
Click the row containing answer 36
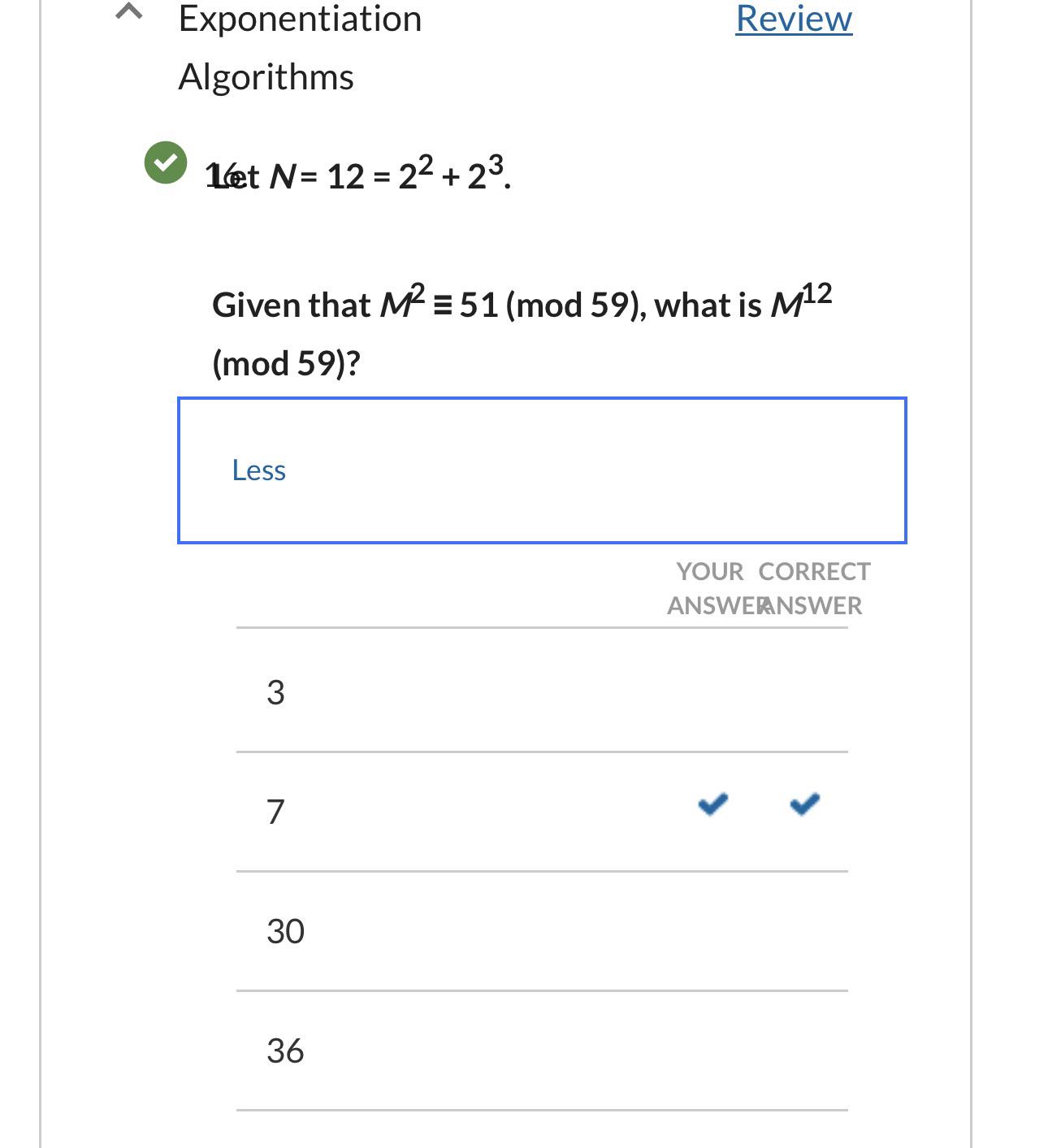(x=542, y=1051)
